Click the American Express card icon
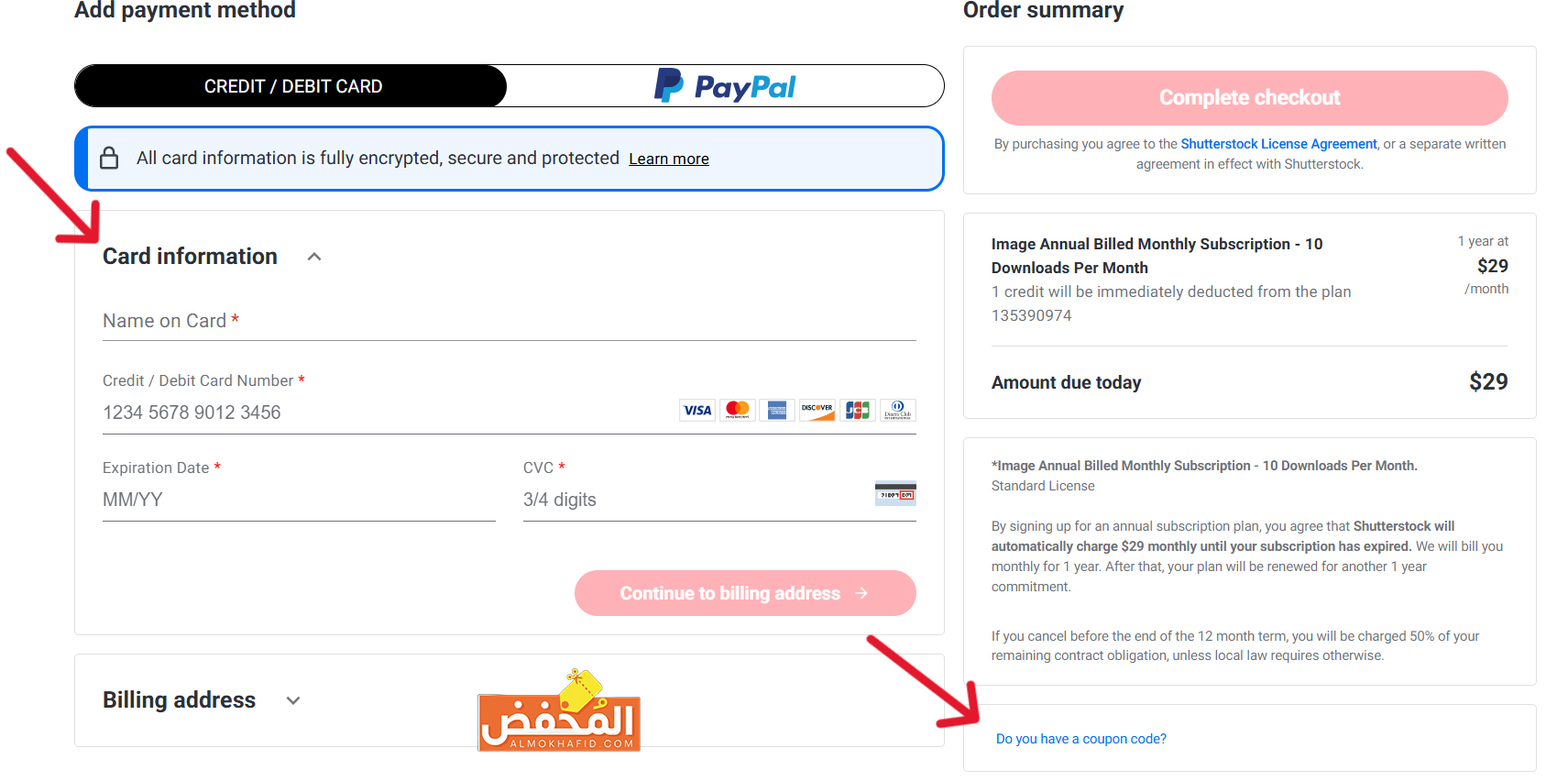This screenshot has height=781, width=1568. [x=777, y=410]
